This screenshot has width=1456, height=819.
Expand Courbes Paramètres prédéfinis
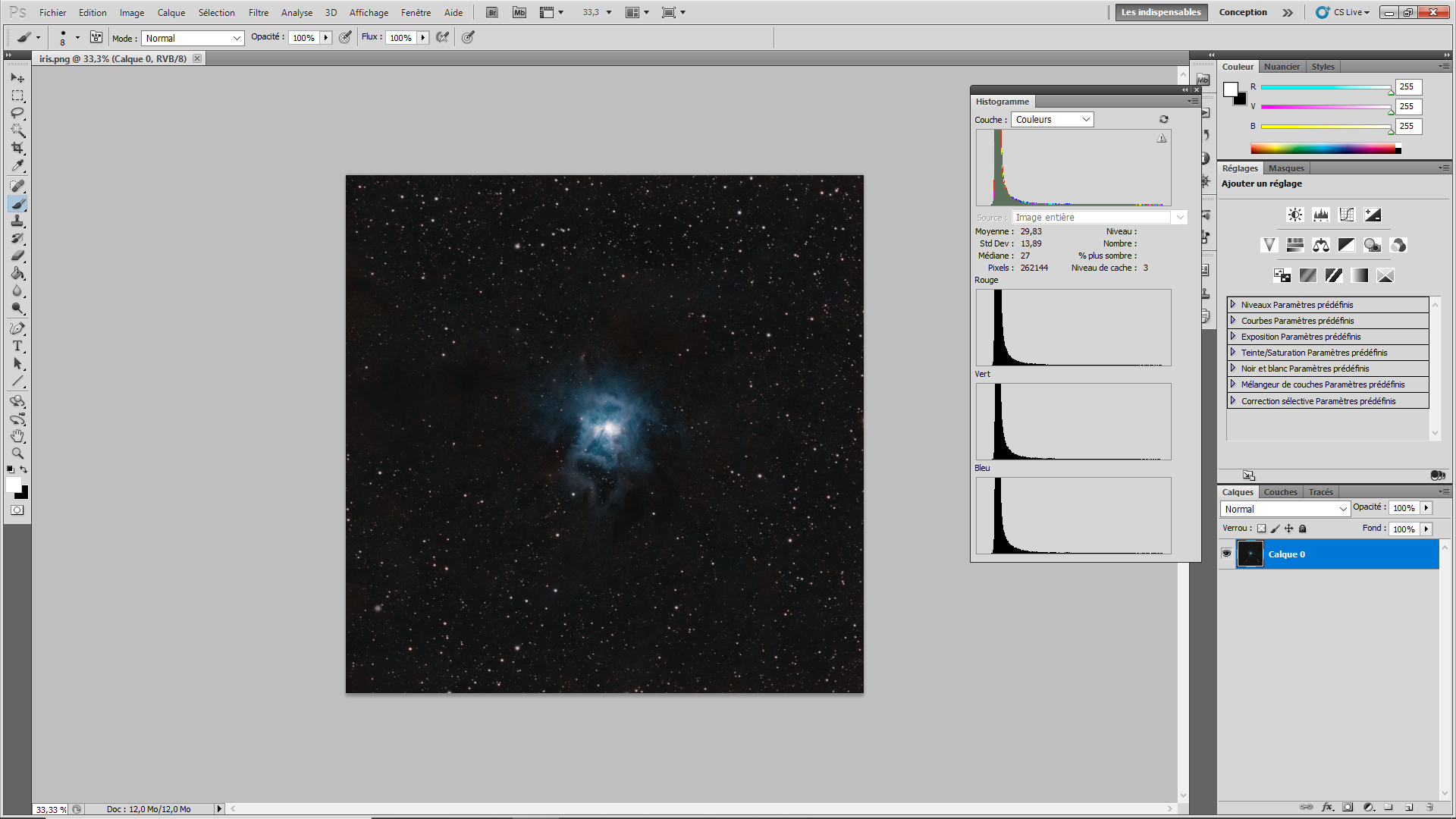coord(1233,320)
